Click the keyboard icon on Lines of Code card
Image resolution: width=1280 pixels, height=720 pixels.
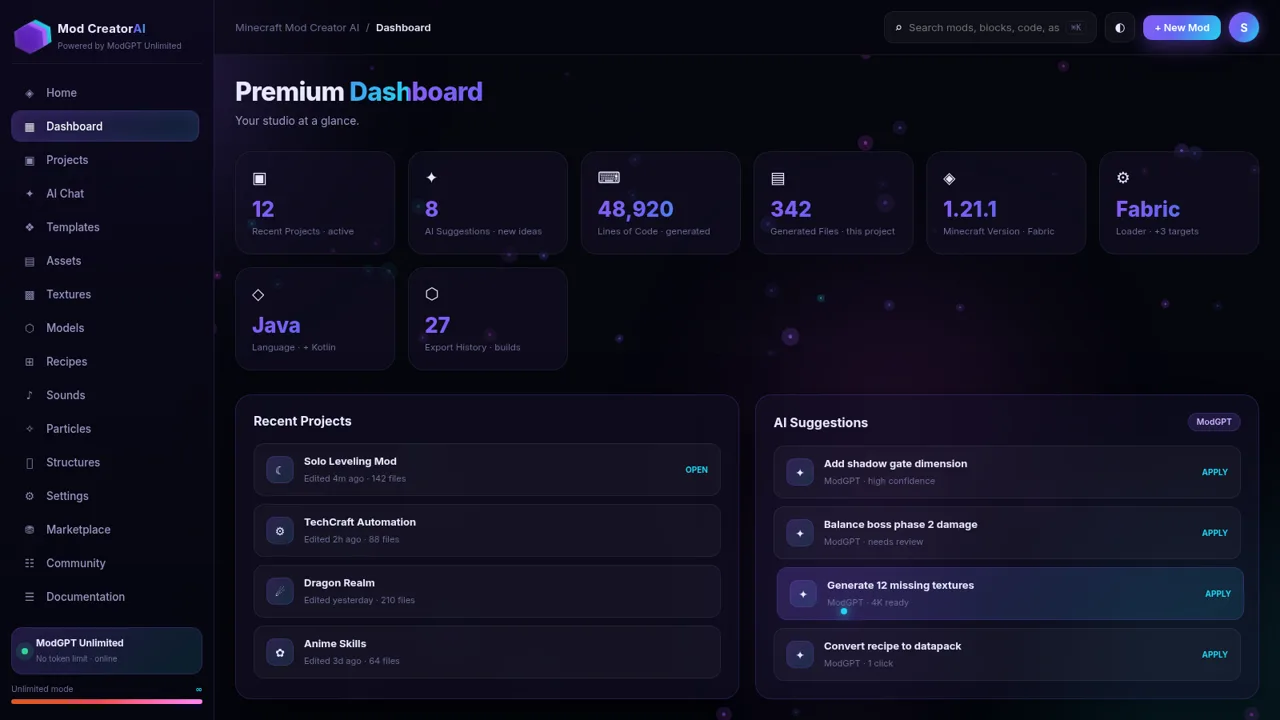(x=609, y=177)
